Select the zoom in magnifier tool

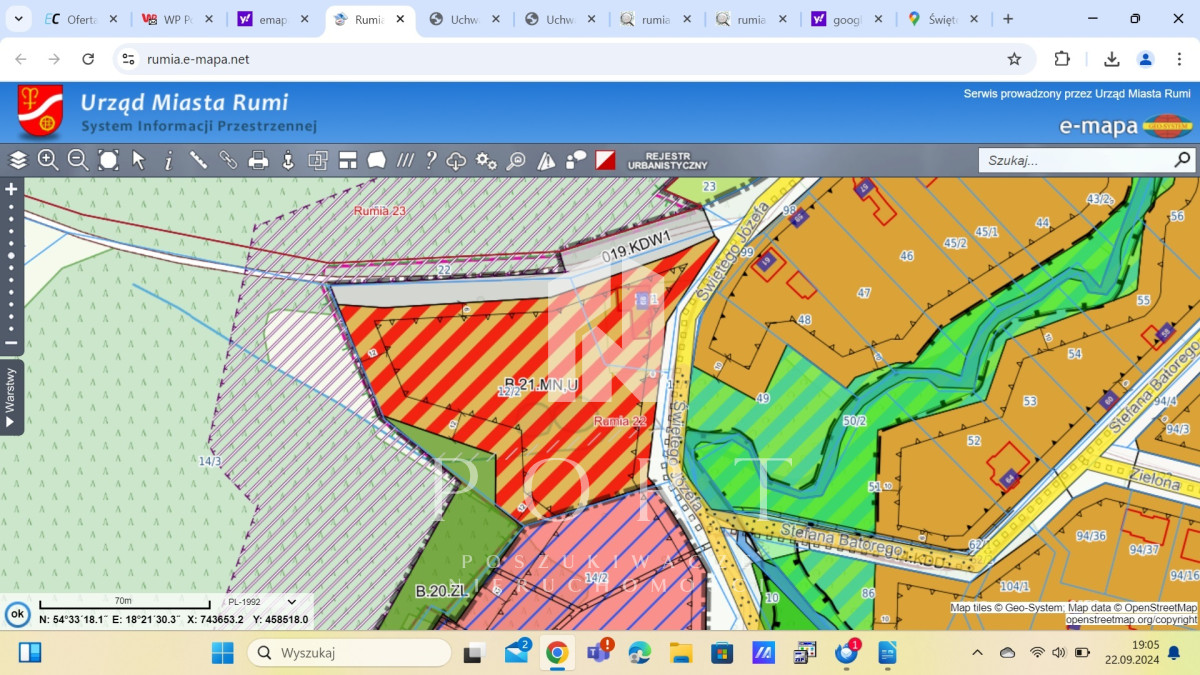pos(48,160)
